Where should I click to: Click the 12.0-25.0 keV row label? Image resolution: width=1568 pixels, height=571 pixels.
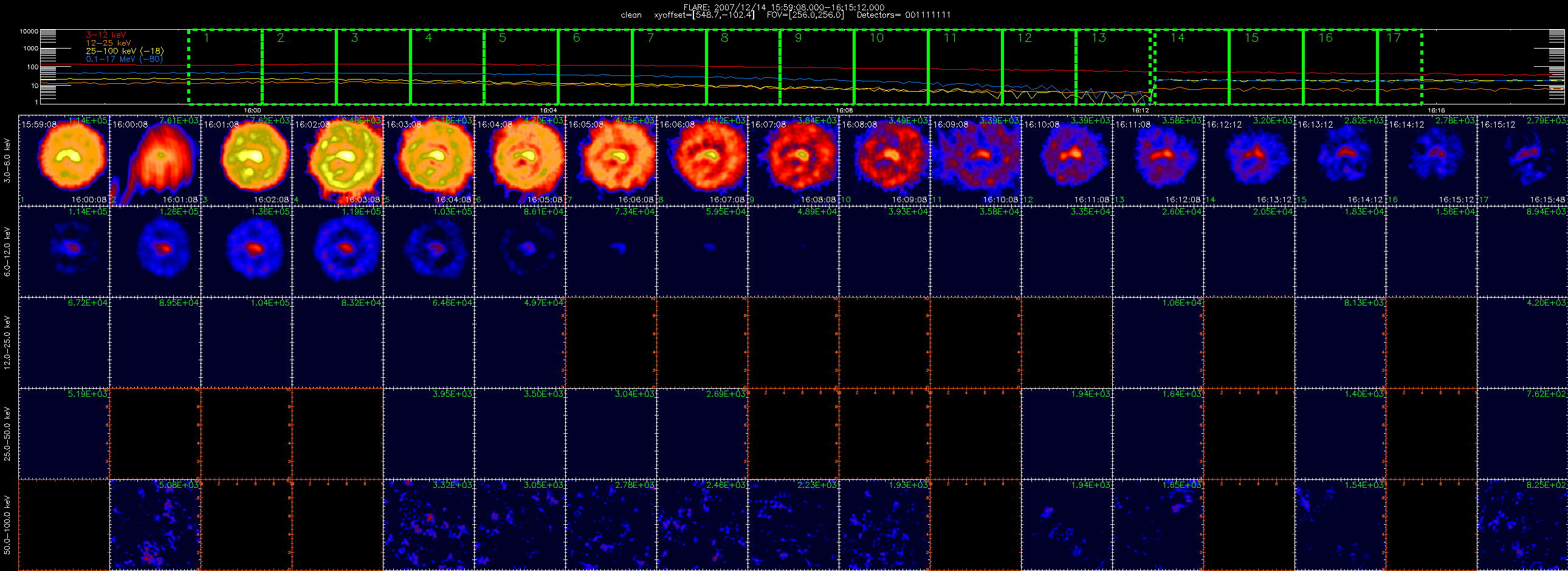click(7, 343)
